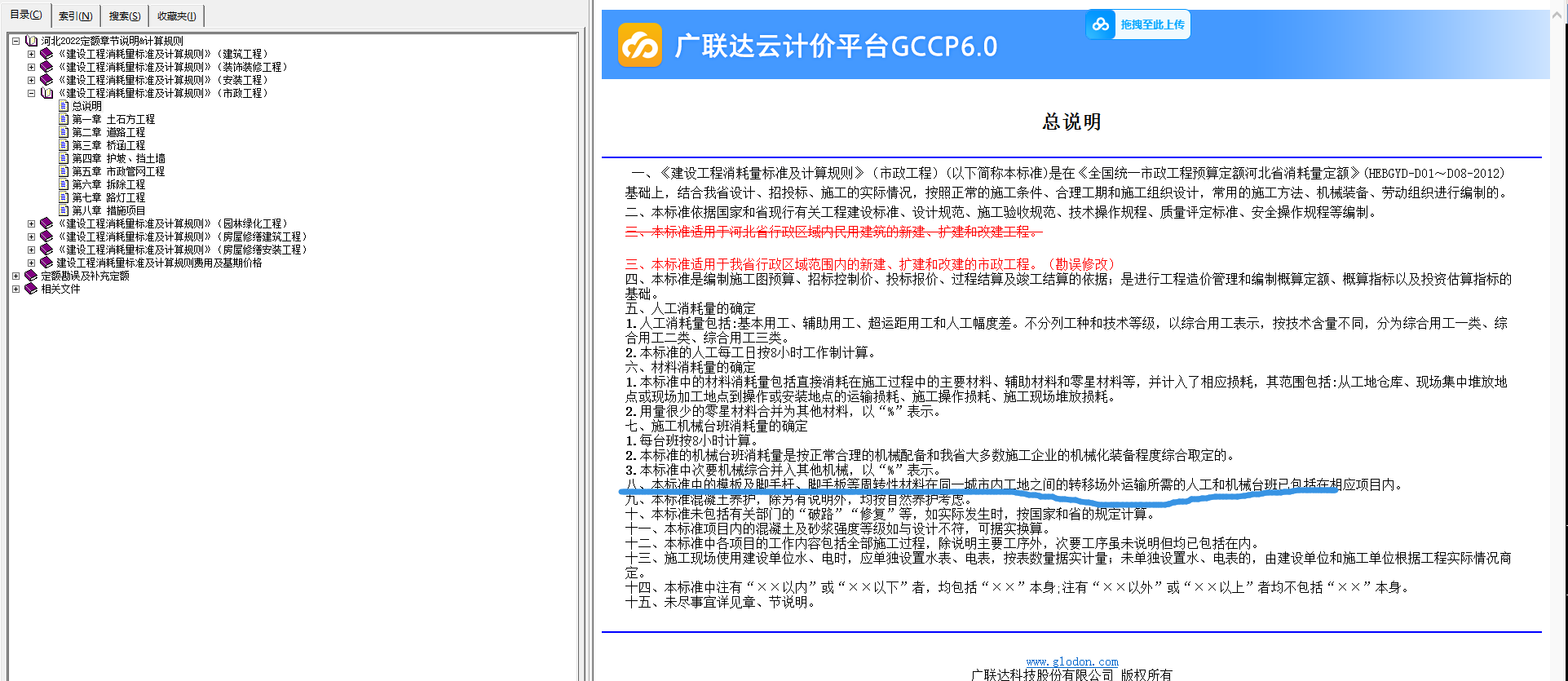1568x681 pixels.
Task: Click the 总说明 page heading
Action: click(1071, 122)
